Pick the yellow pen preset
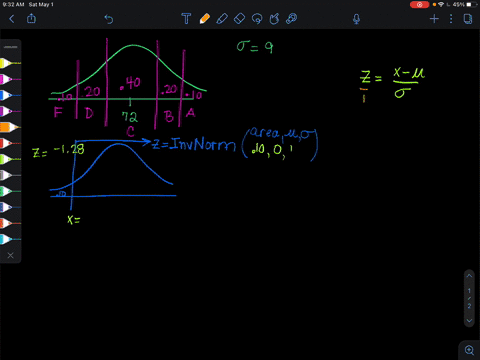 10,63
